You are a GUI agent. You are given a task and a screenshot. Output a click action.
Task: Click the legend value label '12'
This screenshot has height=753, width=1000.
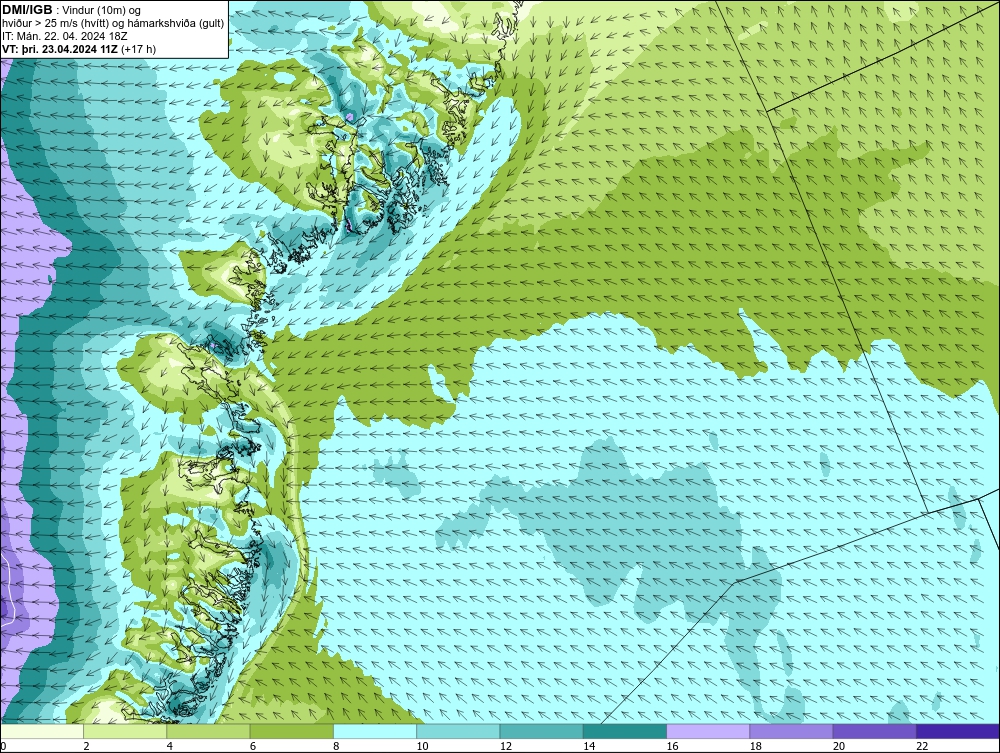coord(506,747)
